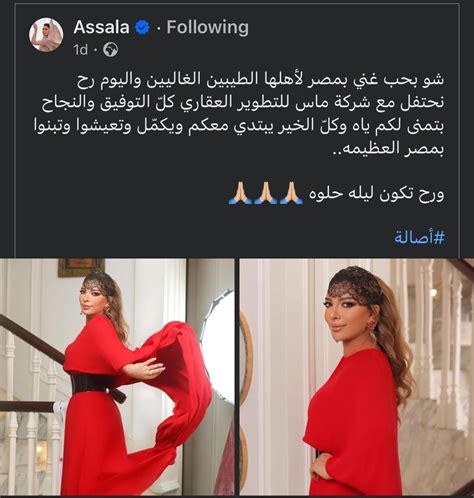
Task: Click the rightmost praying hands emoji
Action: pyautogui.click(x=291, y=193)
